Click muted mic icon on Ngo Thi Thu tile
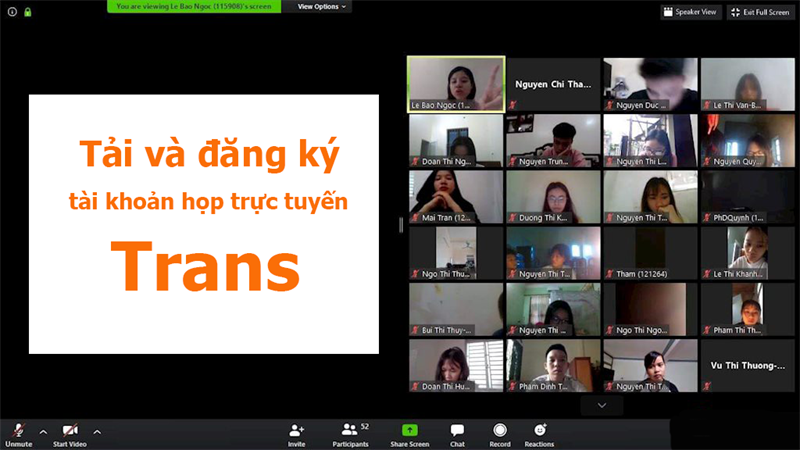Viewport: 800px width, 450px height. pyautogui.click(x=415, y=274)
